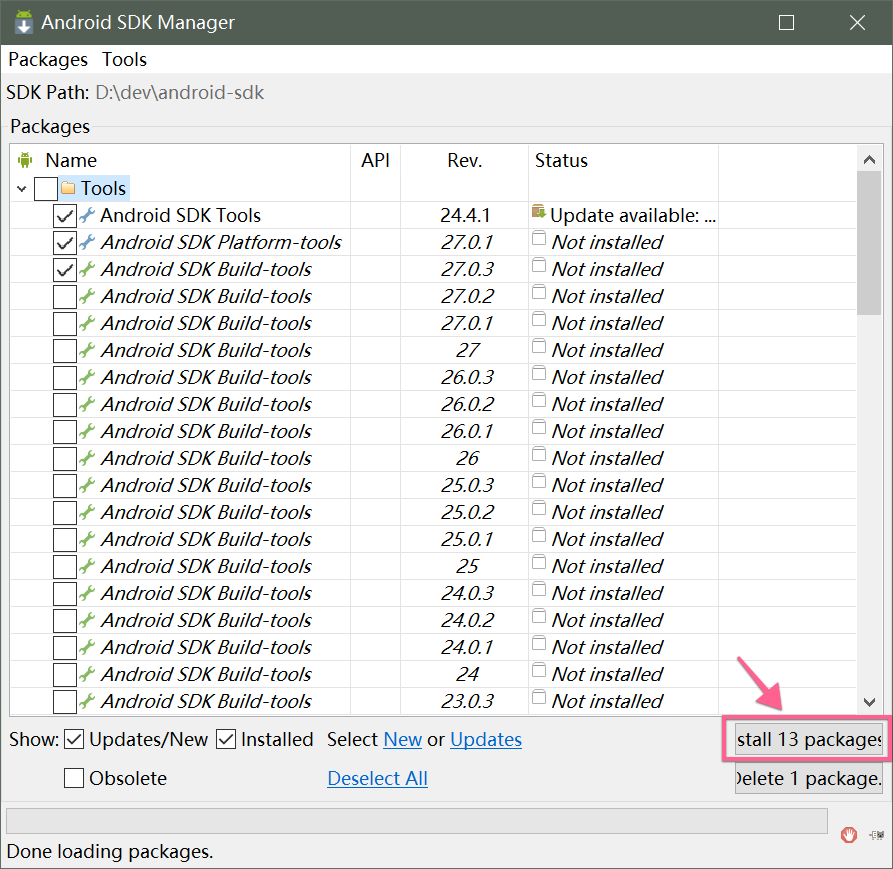Check Android SDK Build-tools 25.0.3

point(65,486)
